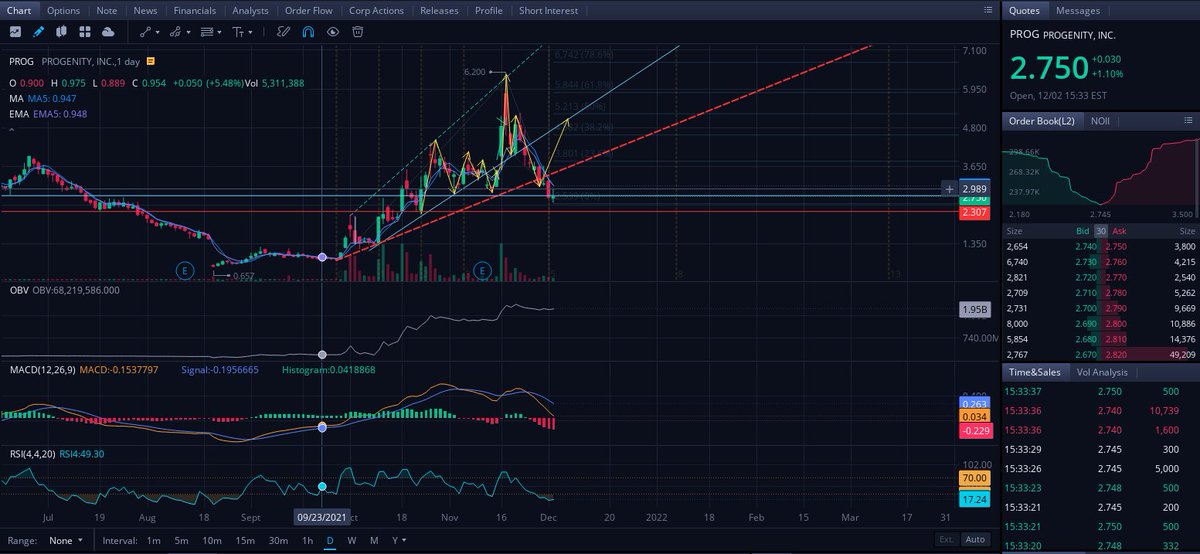Click the freehand brush tool icon
This screenshot has height=554, width=1200.
pyautogui.click(x=283, y=31)
